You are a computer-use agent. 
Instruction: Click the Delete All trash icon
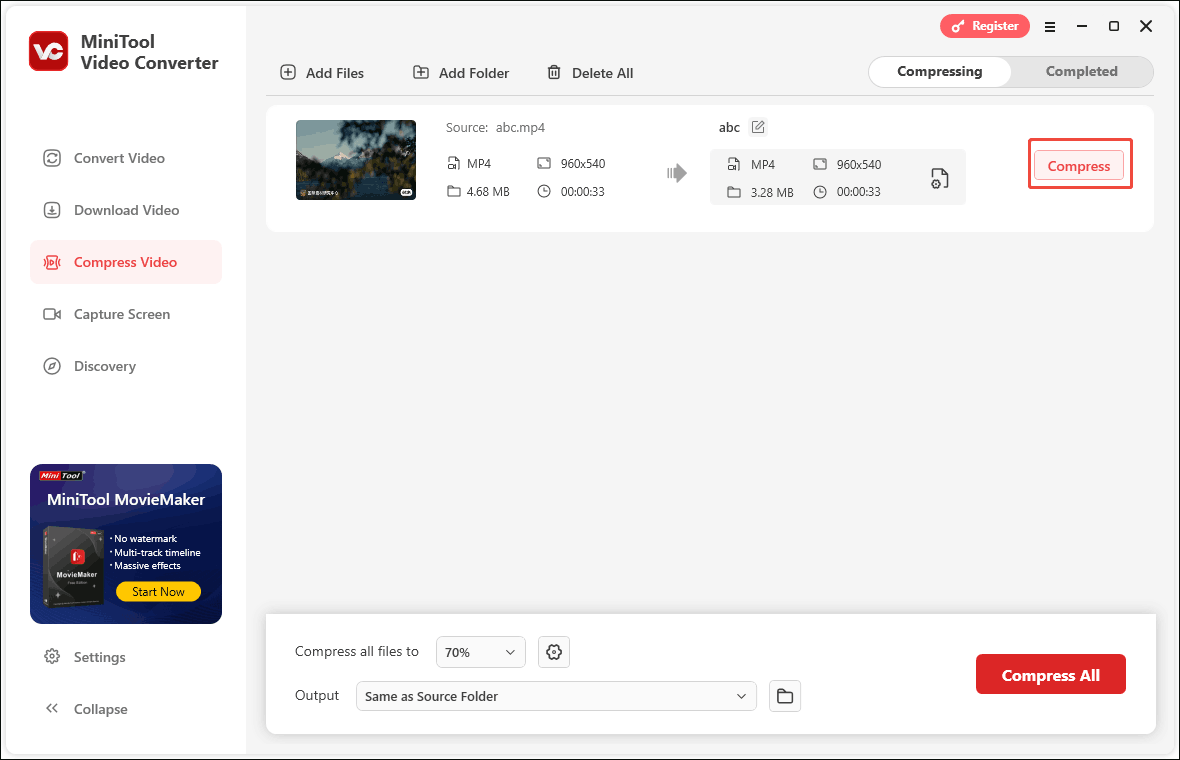coord(554,72)
